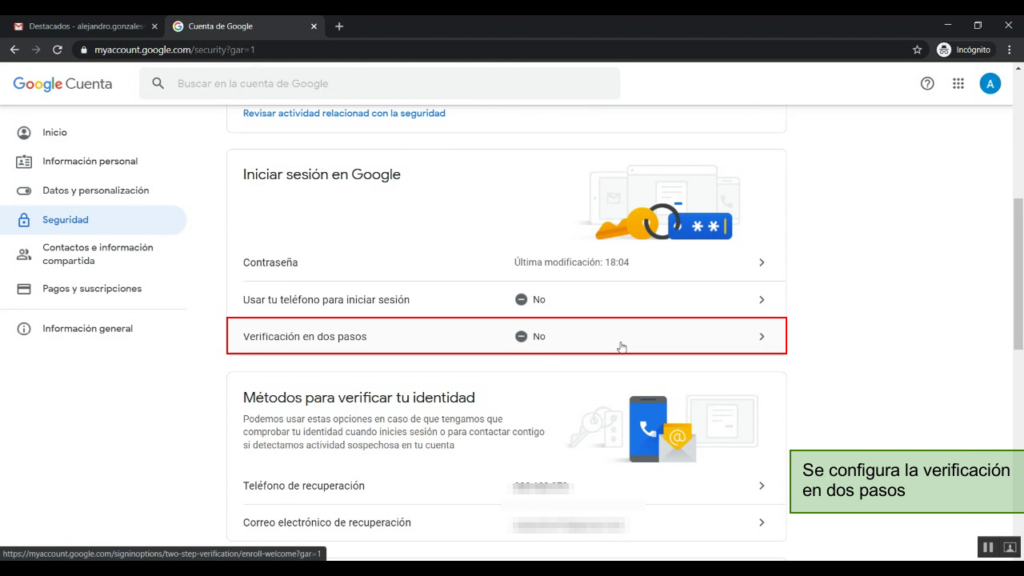Image resolution: width=1024 pixels, height=576 pixels.
Task: Click the Información general info icon
Action: (x=24, y=328)
